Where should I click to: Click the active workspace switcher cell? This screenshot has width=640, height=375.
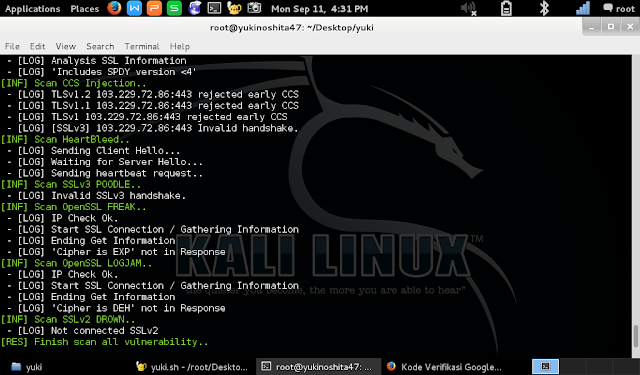click(x=545, y=366)
